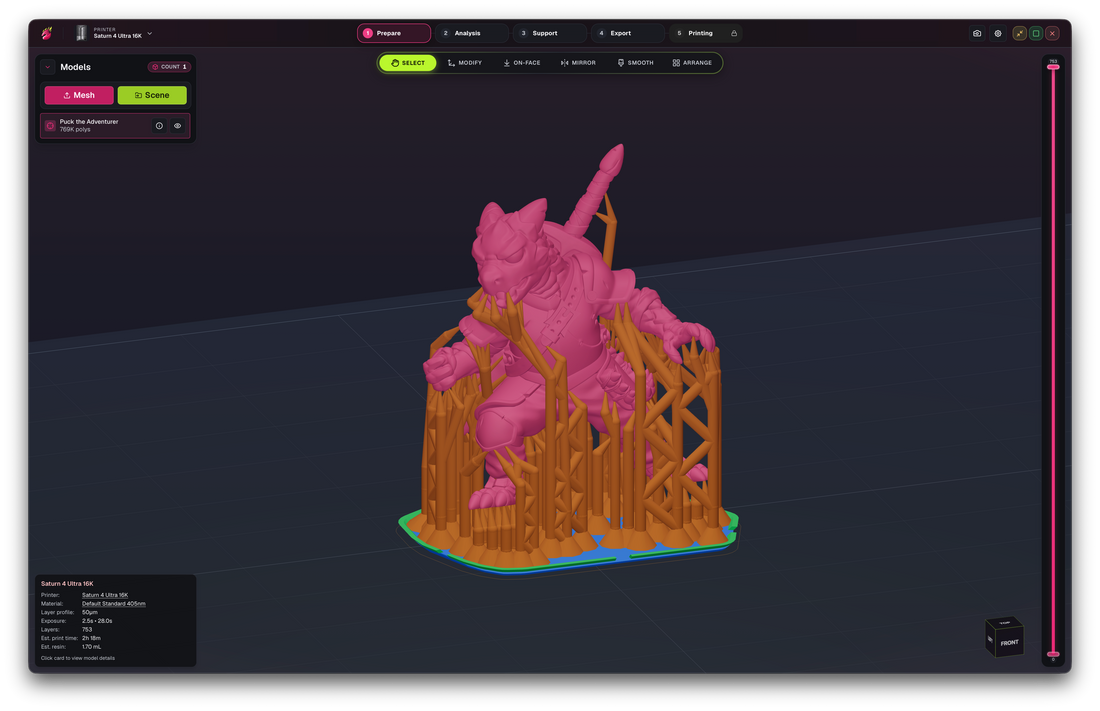The width and height of the screenshot is (1100, 711).
Task: Open the Printing step tab
Action: click(705, 33)
